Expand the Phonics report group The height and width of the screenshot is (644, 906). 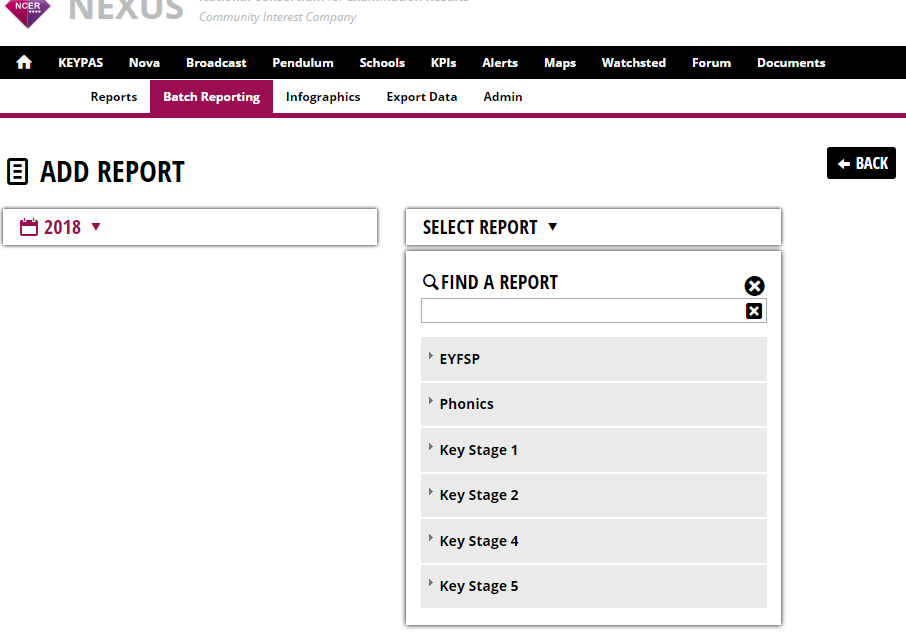click(x=593, y=404)
